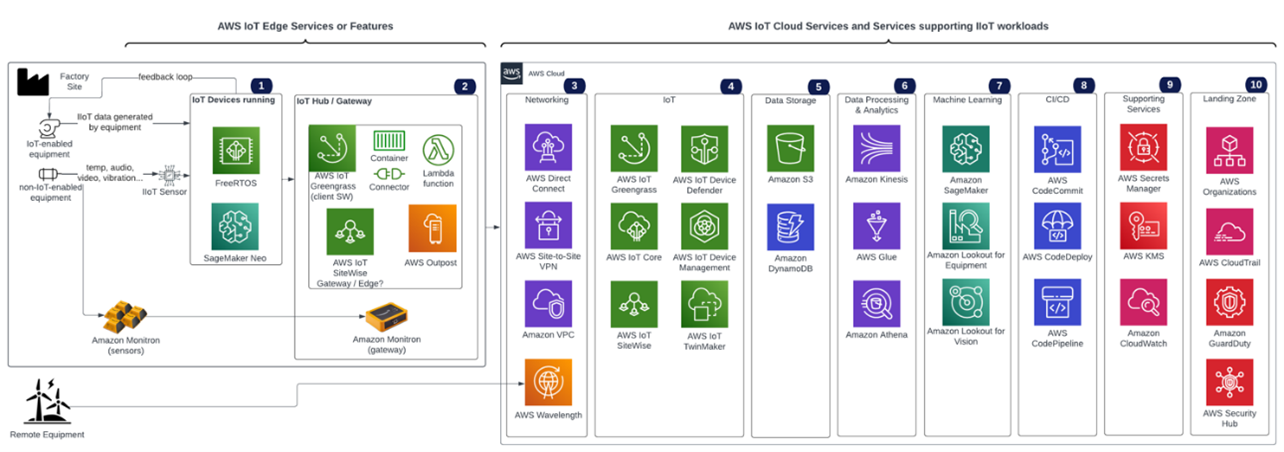Click the AWS Wavelength icon
This screenshot has height=452, width=1284.
click(548, 382)
